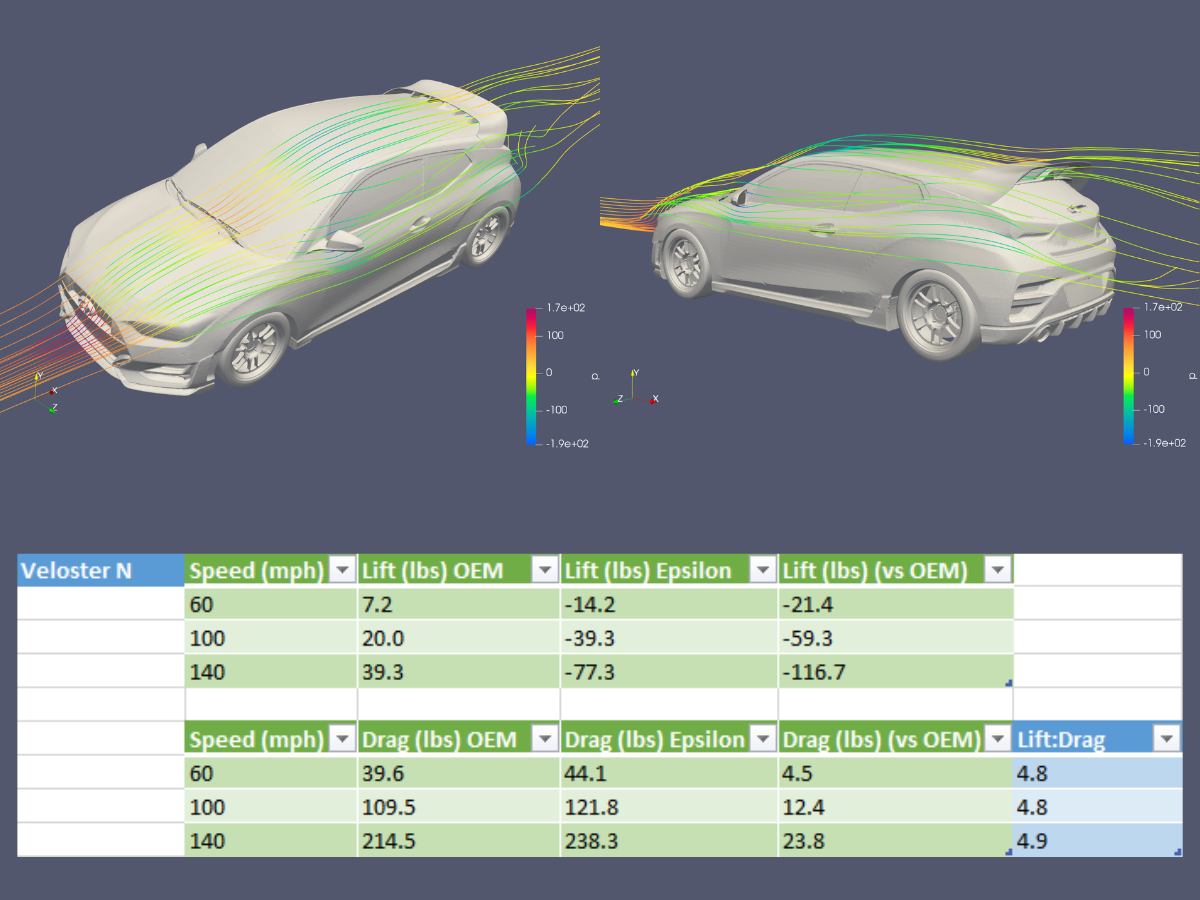Open the Drag (lbs) OEM filter arrow
The height and width of the screenshot is (900, 1200).
tap(545, 739)
